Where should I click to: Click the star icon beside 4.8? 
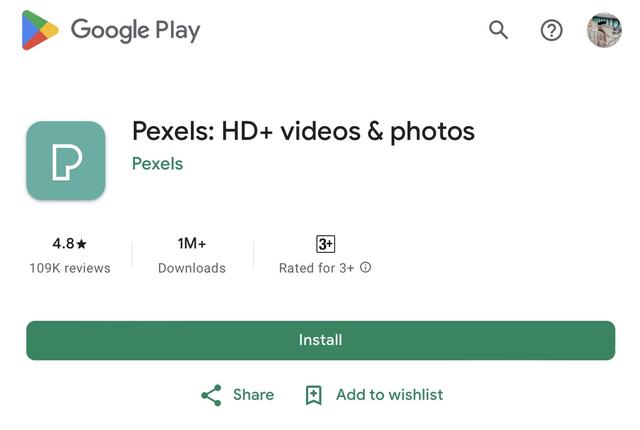[82, 244]
